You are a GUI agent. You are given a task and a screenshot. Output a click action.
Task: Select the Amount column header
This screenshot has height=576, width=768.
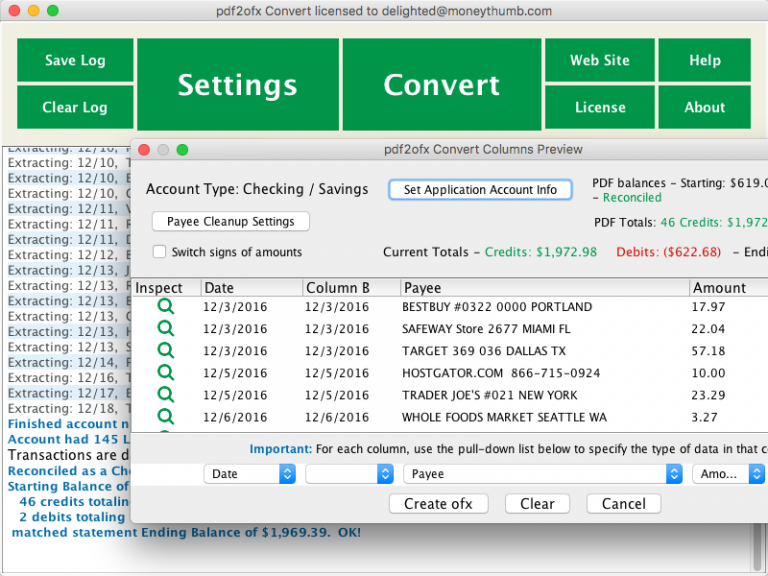click(x=728, y=288)
